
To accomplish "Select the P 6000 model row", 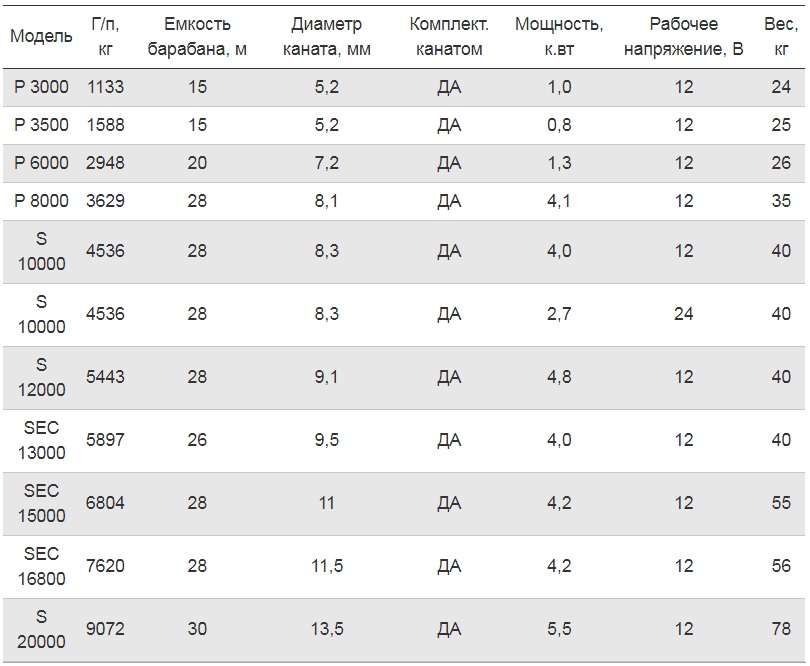I will click(404, 163).
